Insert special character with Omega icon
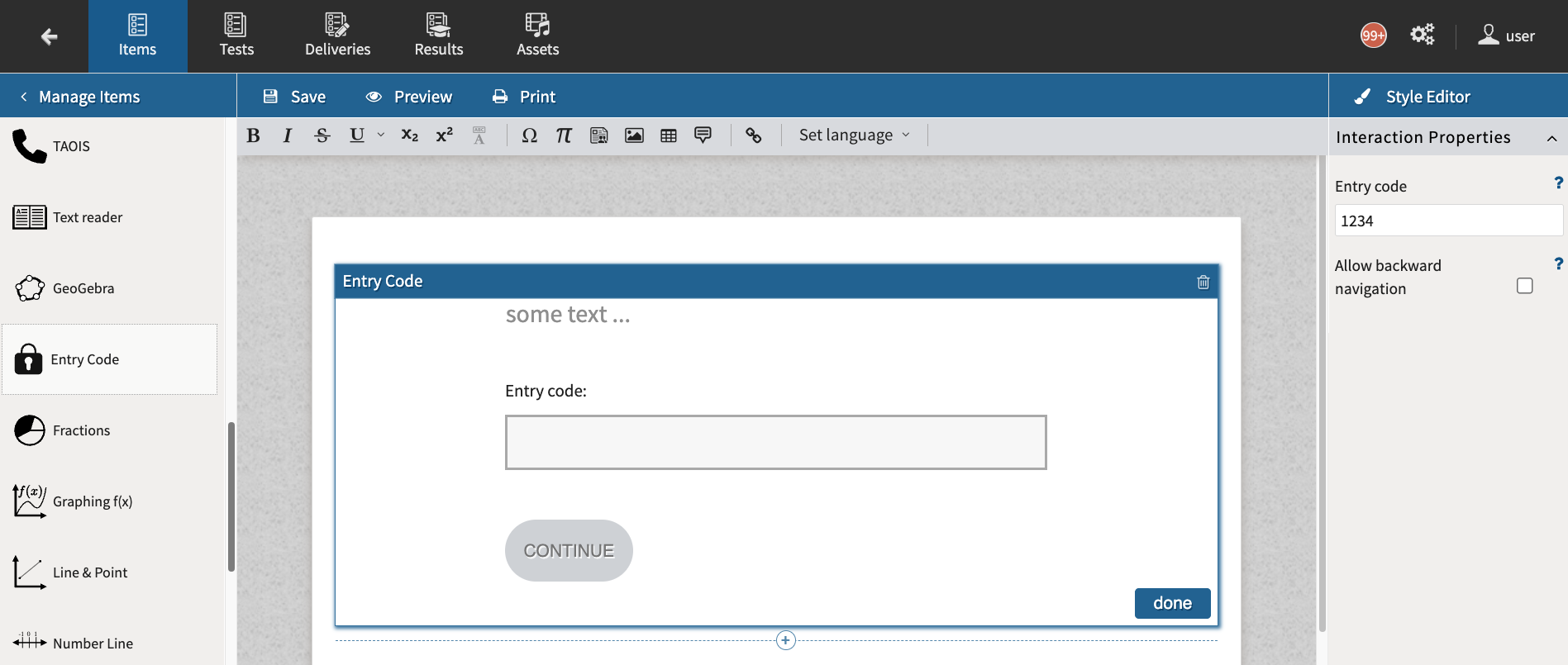Screen dimensions: 1568x665 coord(529,135)
